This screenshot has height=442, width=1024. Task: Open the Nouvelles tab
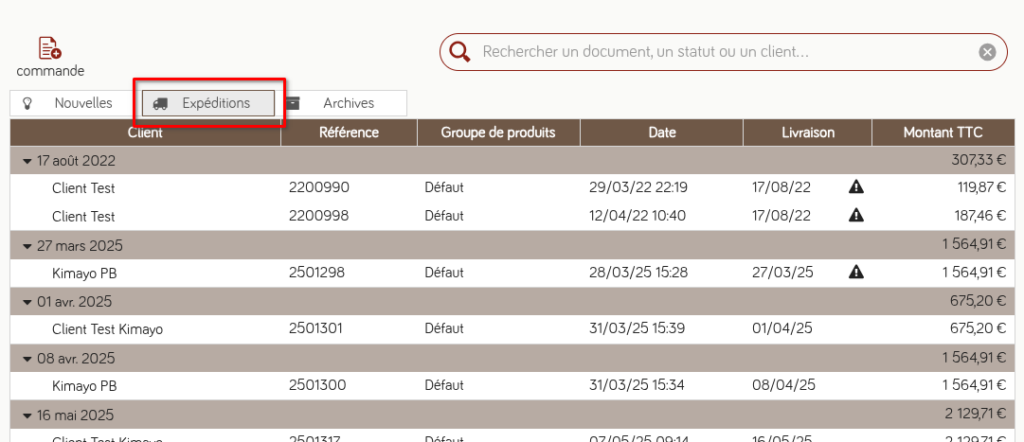pyautogui.click(x=70, y=103)
